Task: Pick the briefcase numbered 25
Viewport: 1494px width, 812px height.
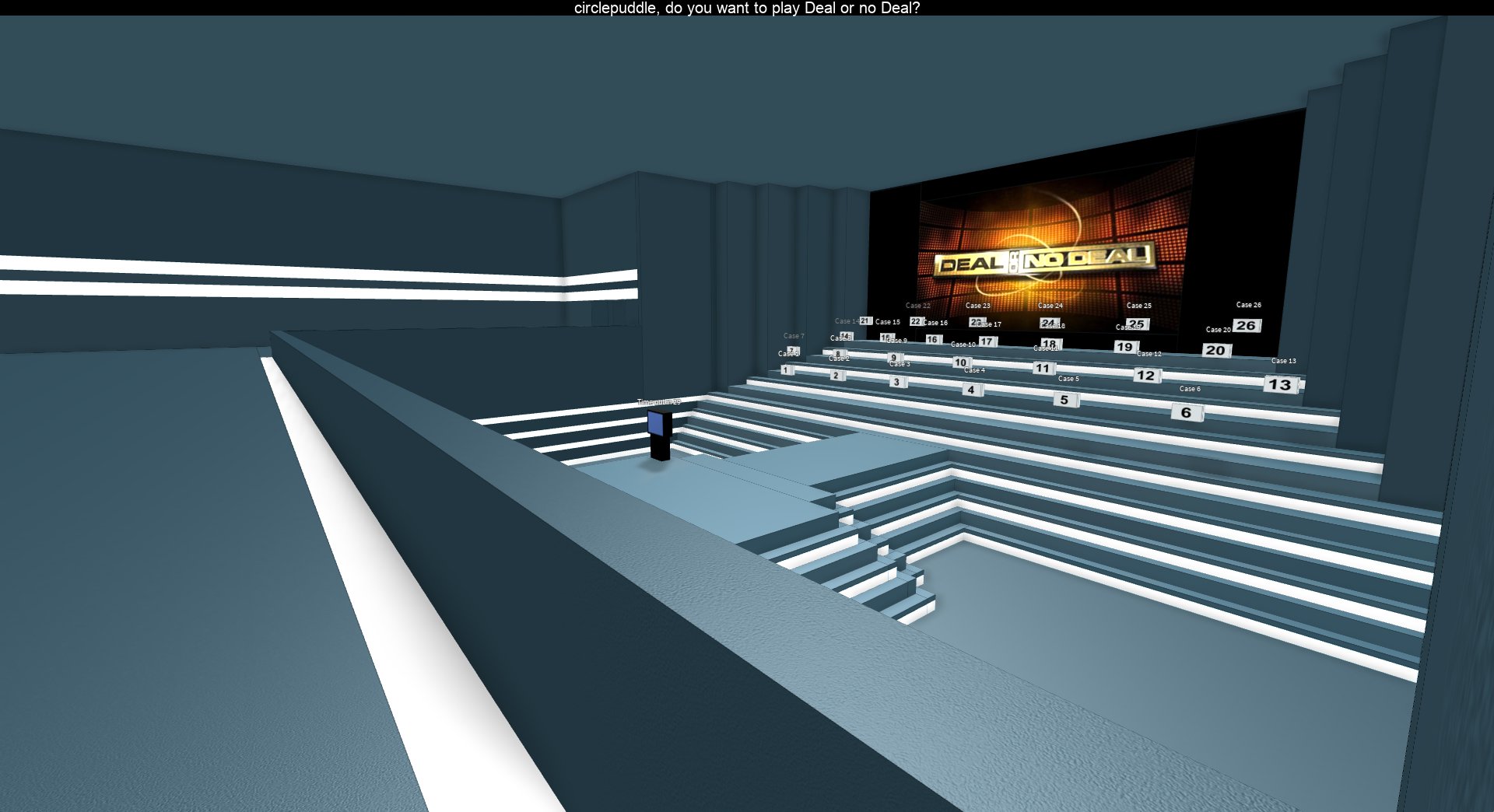Action: [1138, 324]
